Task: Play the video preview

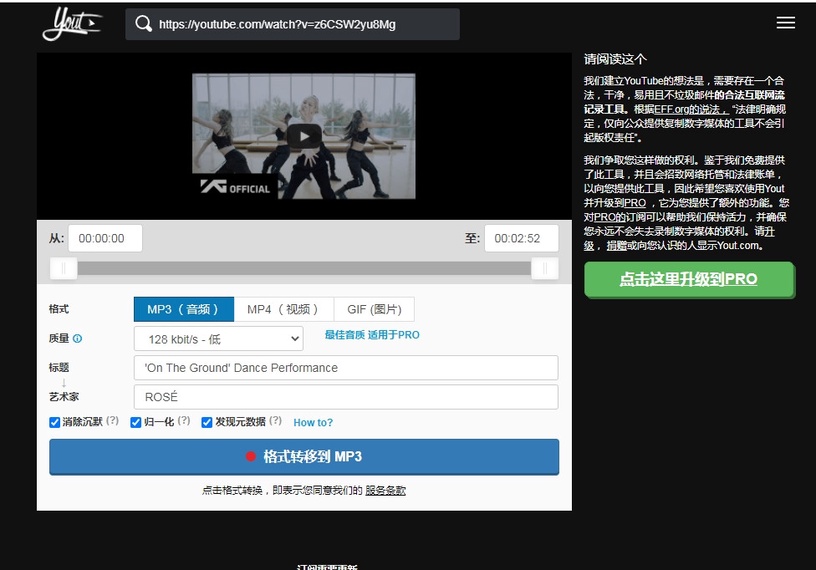Action: point(304,136)
